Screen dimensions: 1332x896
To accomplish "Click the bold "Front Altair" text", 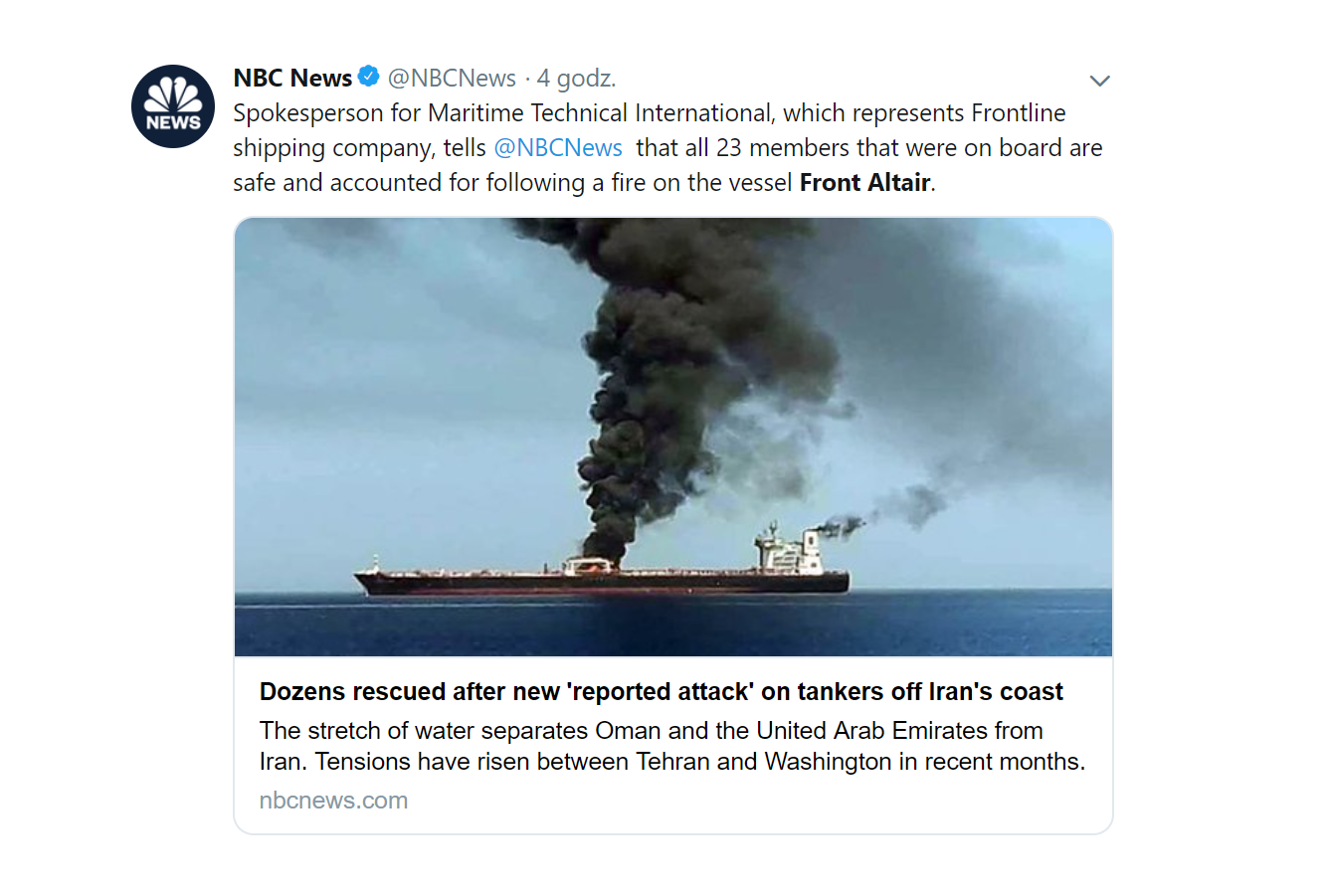I will point(864,183).
